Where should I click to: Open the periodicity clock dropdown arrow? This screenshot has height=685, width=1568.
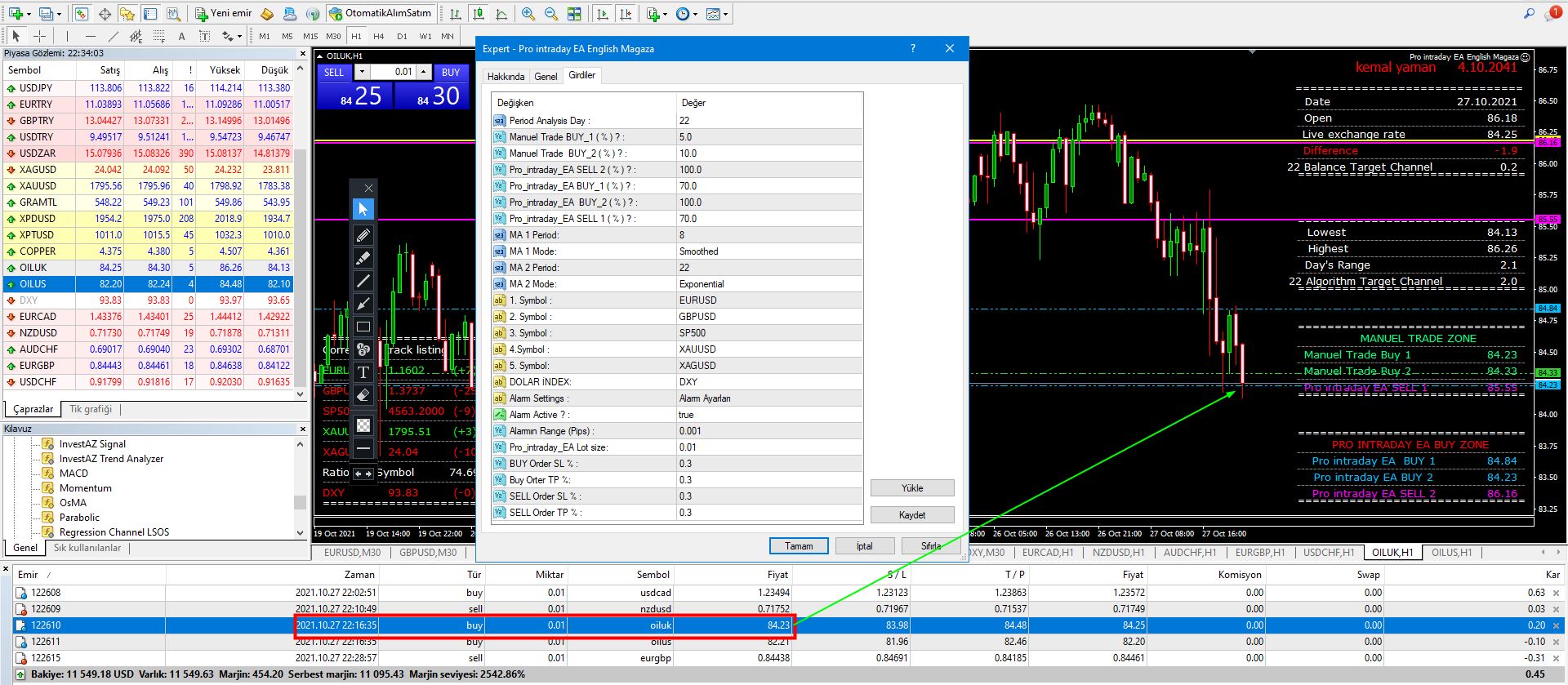pos(695,14)
